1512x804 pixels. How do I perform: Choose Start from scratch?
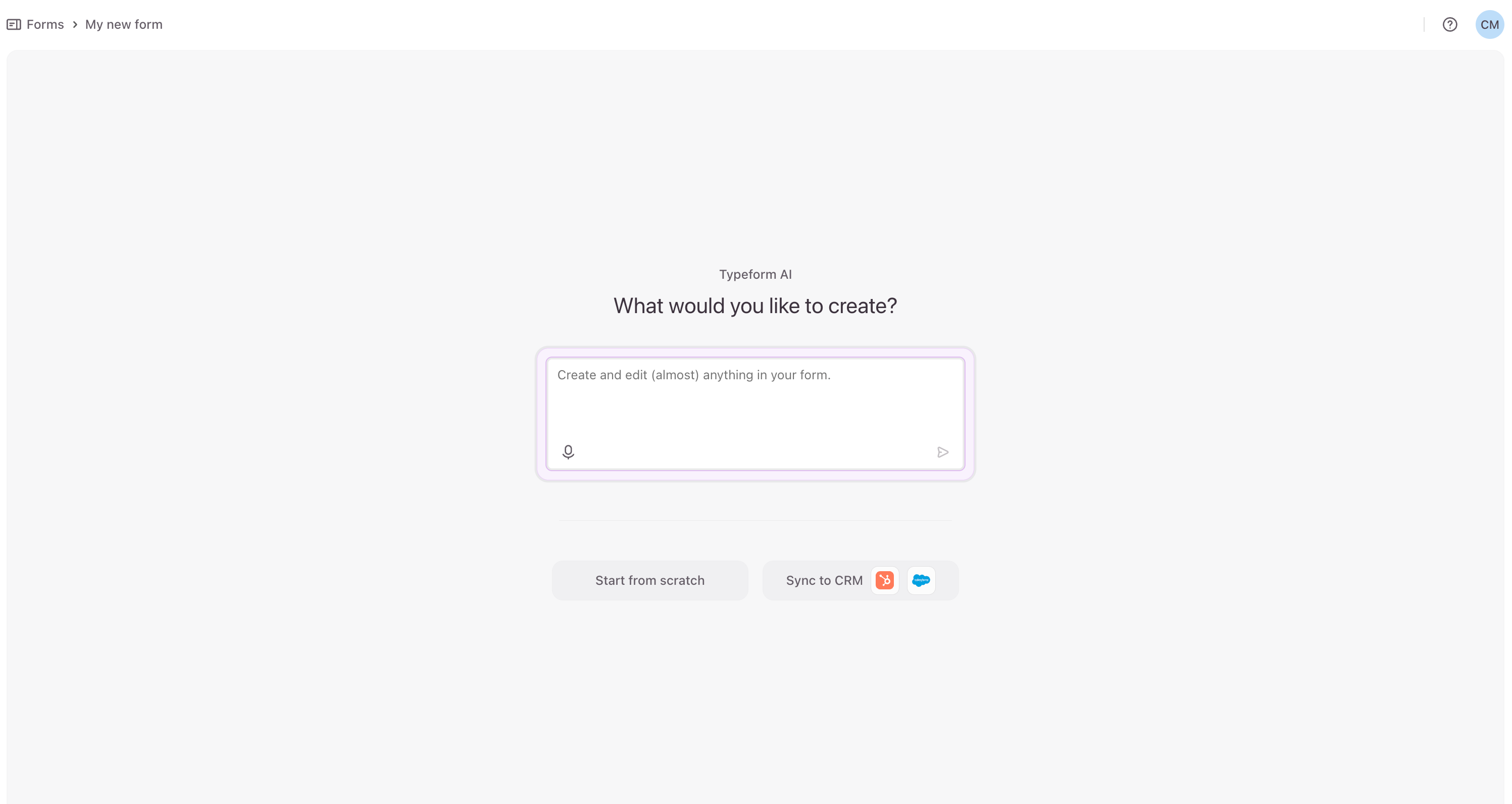point(650,580)
